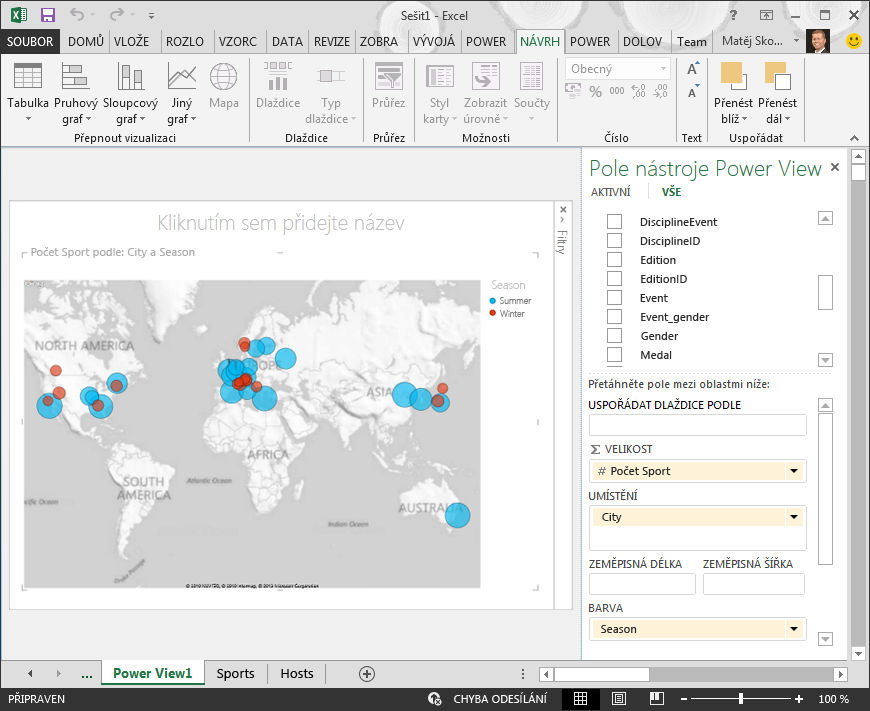Check the Event_gender field
Screen dimensions: 870x711
(x=614, y=316)
